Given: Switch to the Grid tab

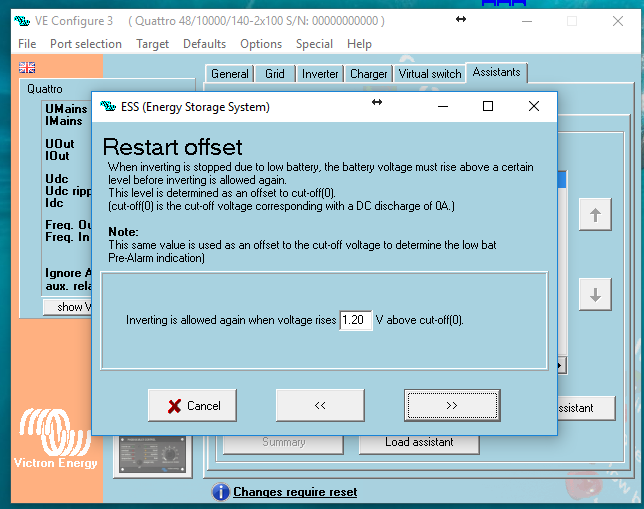Looking at the screenshot, I should coord(275,74).
